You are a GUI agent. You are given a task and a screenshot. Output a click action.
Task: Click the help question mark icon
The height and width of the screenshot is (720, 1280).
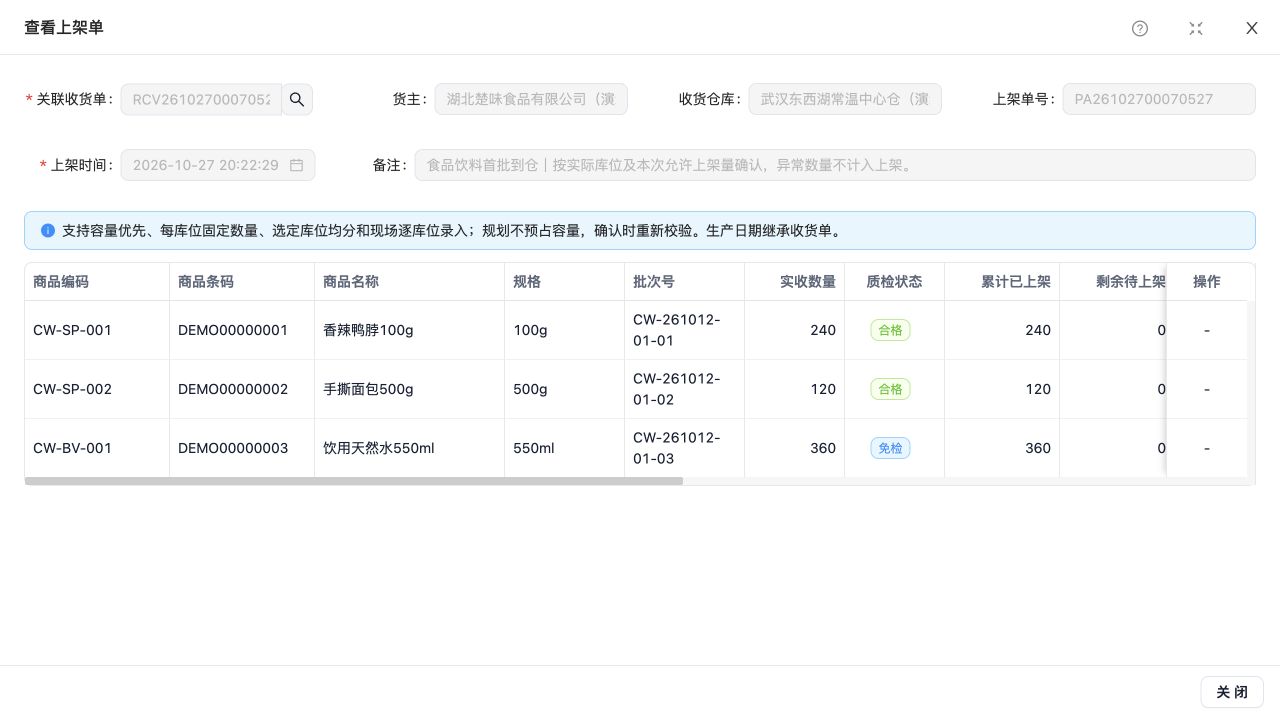(x=1140, y=28)
